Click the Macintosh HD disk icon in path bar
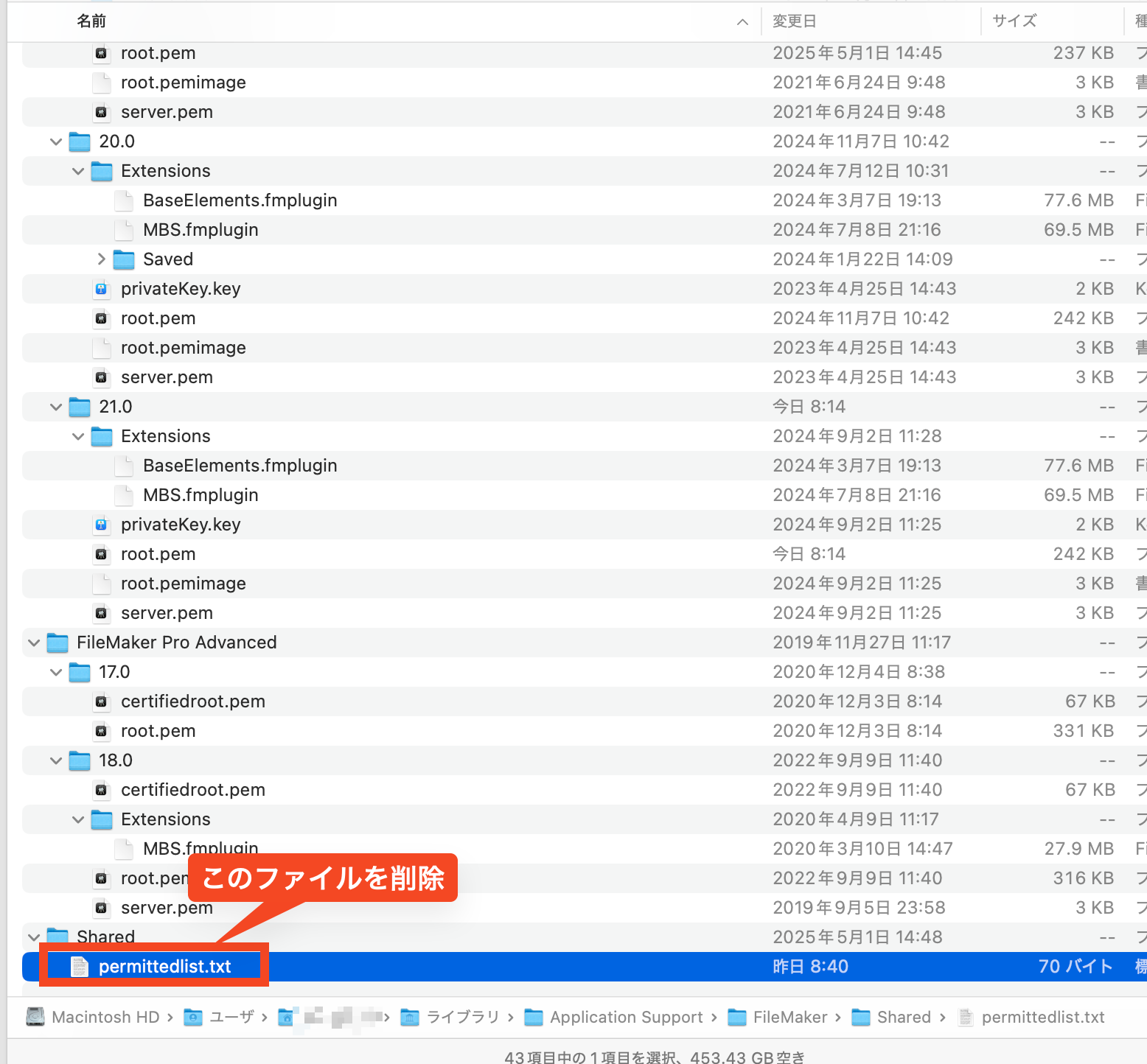The width and height of the screenshot is (1147, 1064). [x=35, y=1017]
